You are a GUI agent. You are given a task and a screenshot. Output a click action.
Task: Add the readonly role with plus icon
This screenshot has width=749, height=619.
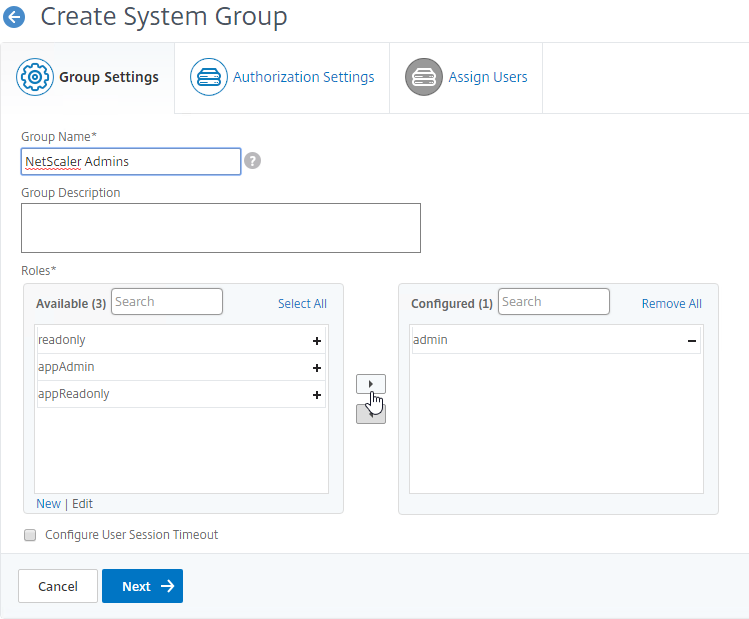point(317,341)
